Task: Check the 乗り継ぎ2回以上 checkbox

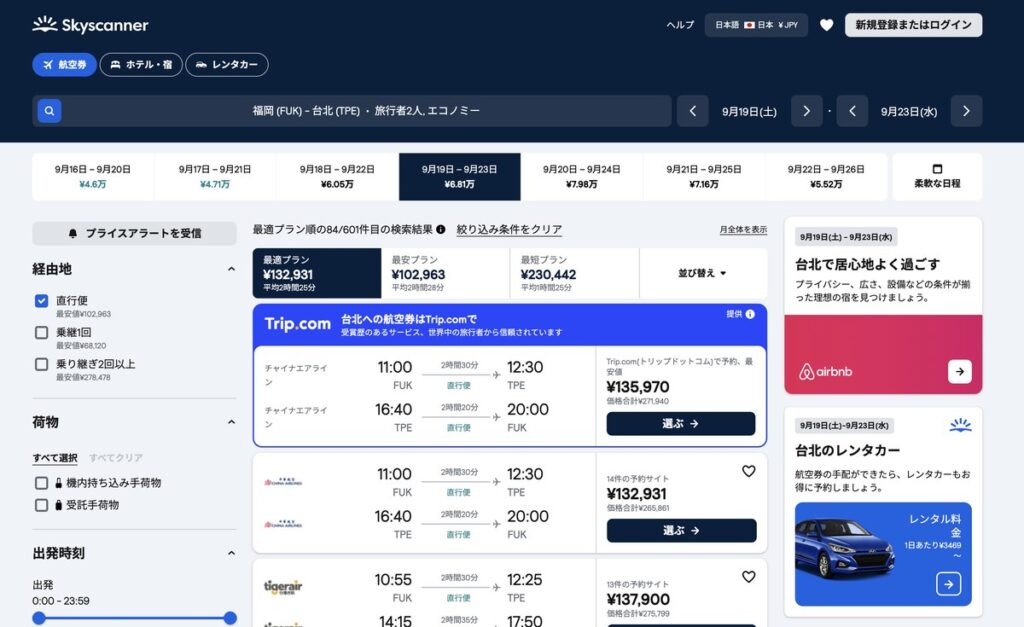Action: point(41,364)
